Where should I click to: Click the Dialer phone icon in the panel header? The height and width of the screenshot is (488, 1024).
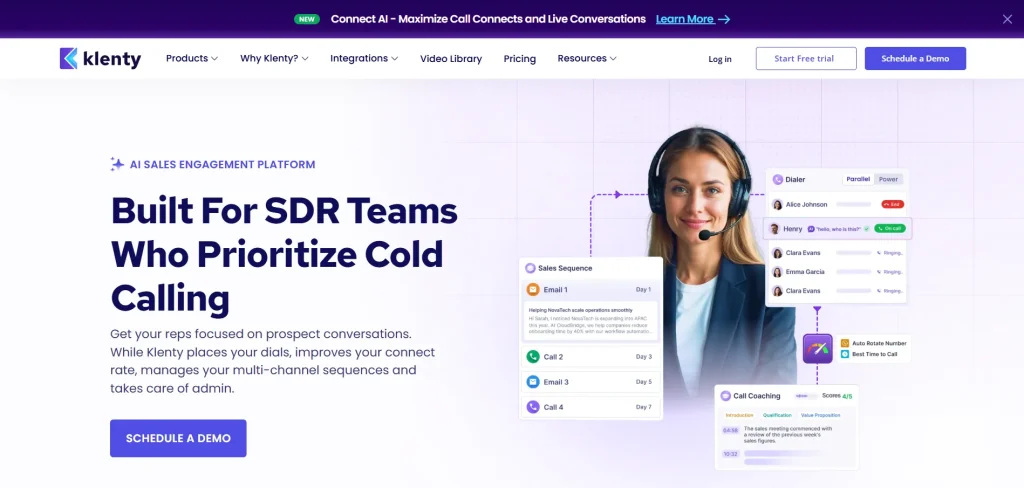tap(778, 180)
